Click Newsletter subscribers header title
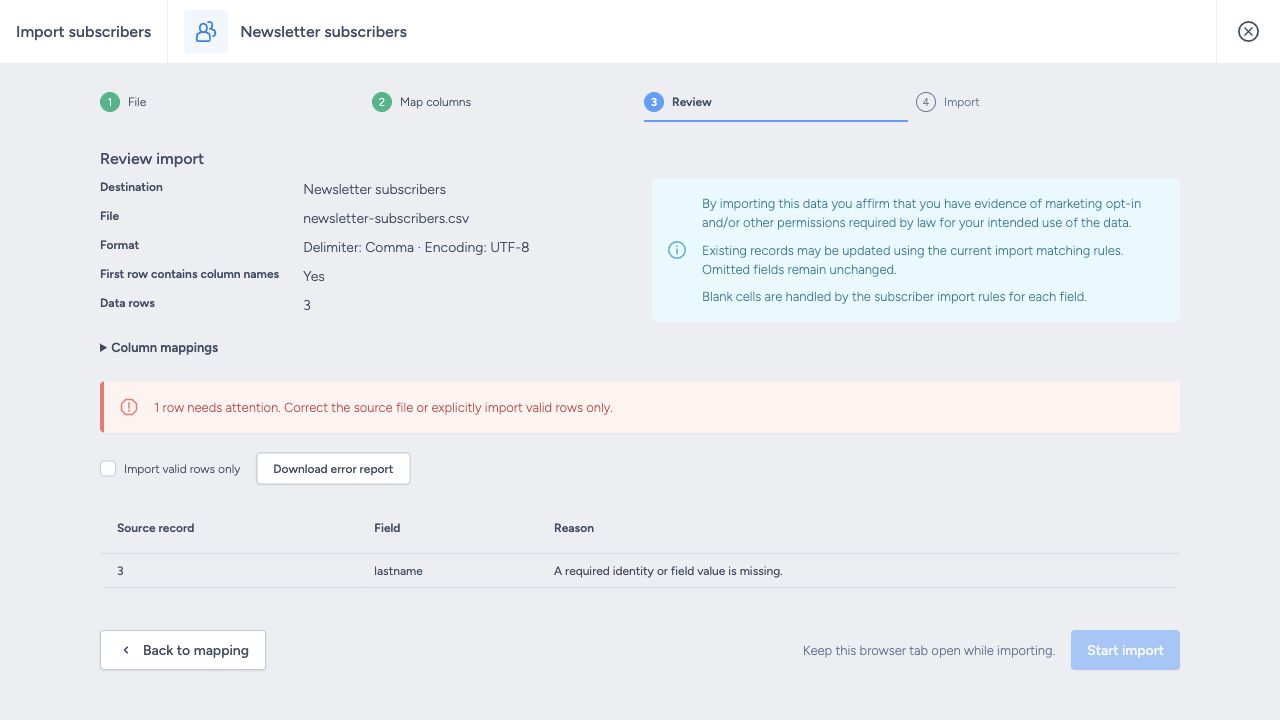The width and height of the screenshot is (1280, 720). pyautogui.click(x=324, y=32)
